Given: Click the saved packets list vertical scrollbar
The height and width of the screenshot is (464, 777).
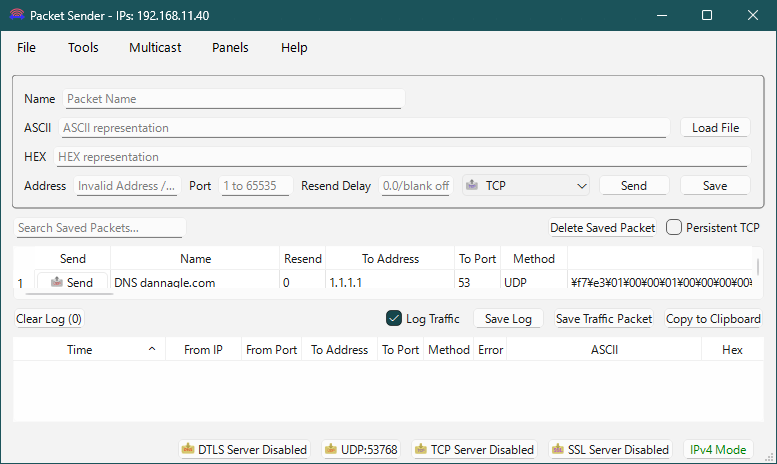Looking at the screenshot, I should (757, 268).
